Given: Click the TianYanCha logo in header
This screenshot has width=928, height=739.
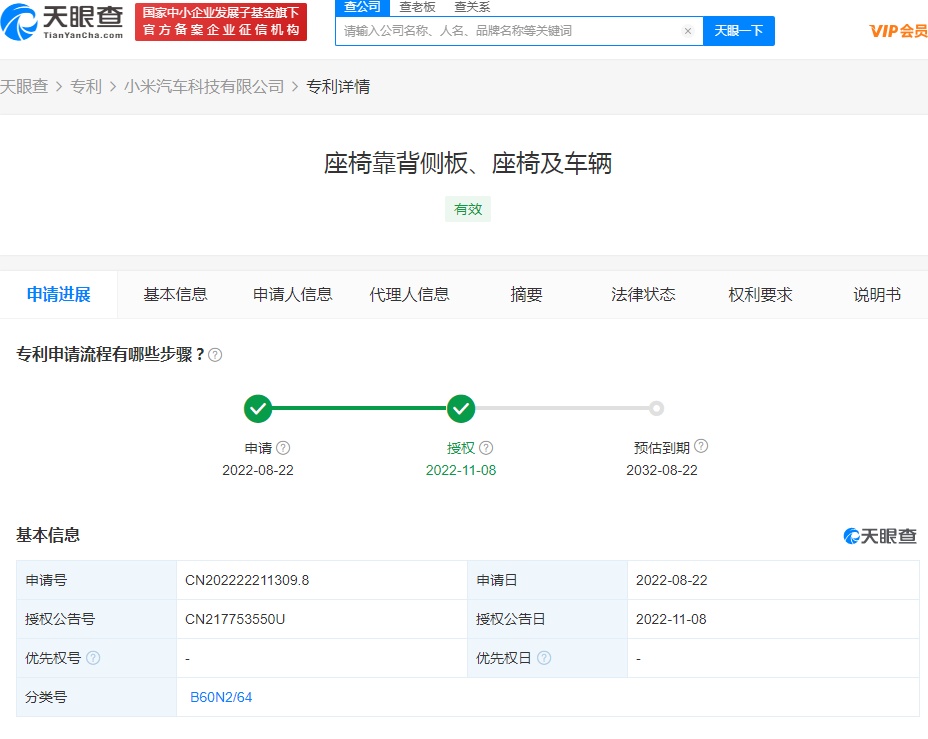Looking at the screenshot, I should [62, 22].
